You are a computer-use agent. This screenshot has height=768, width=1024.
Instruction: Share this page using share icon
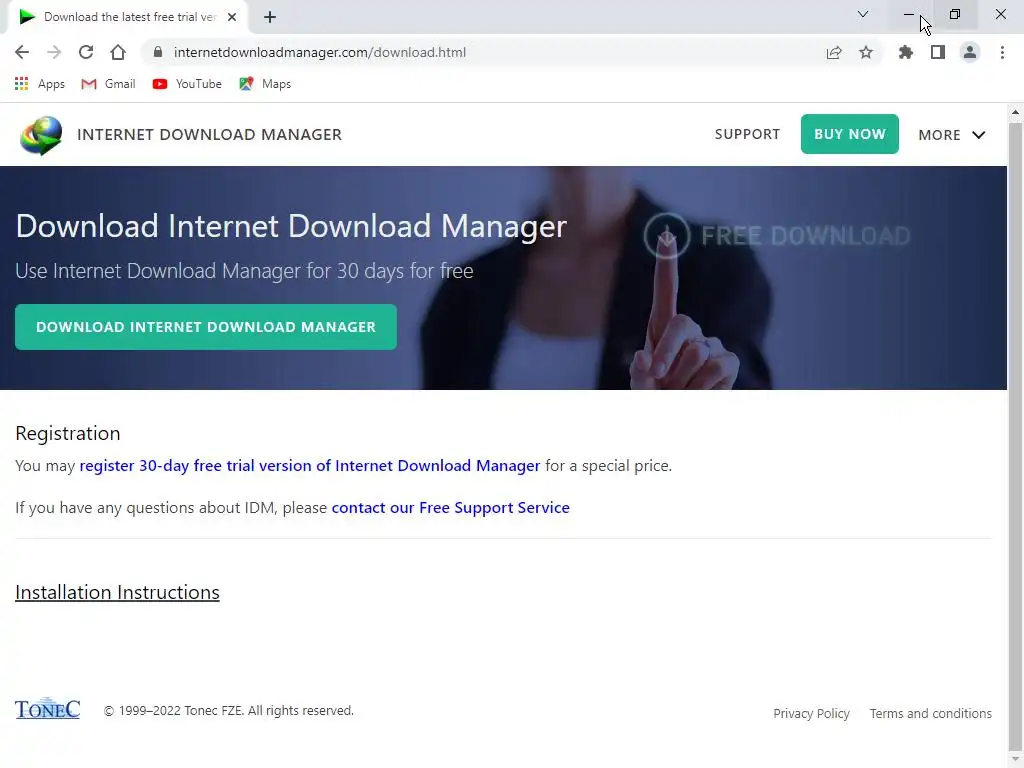point(834,52)
